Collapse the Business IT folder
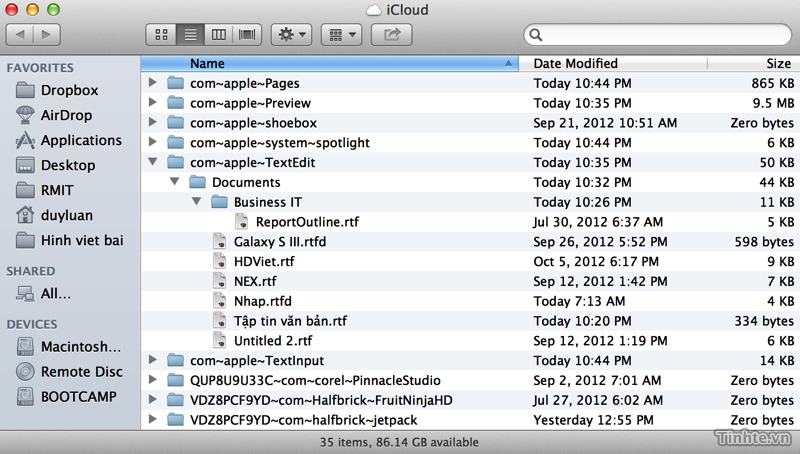Image resolution: width=800 pixels, height=454 pixels. pos(196,201)
